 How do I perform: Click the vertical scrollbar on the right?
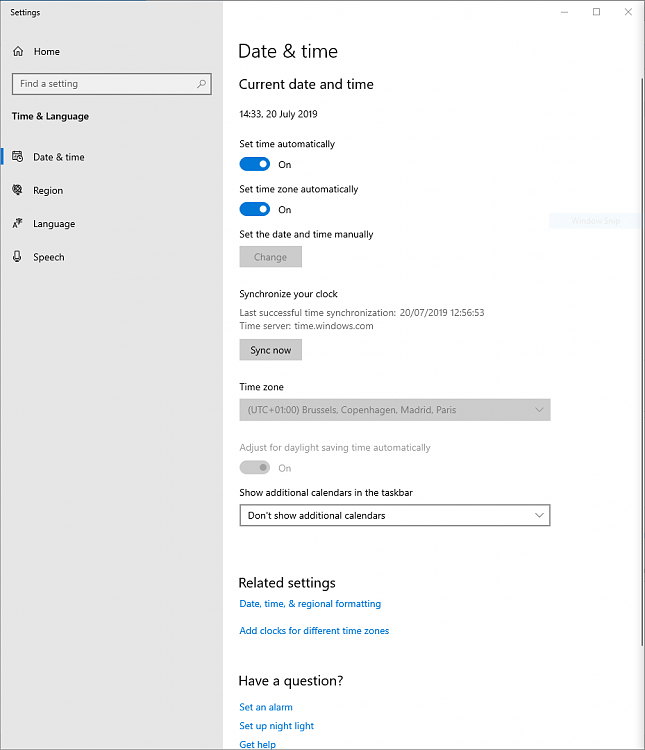pos(642,361)
